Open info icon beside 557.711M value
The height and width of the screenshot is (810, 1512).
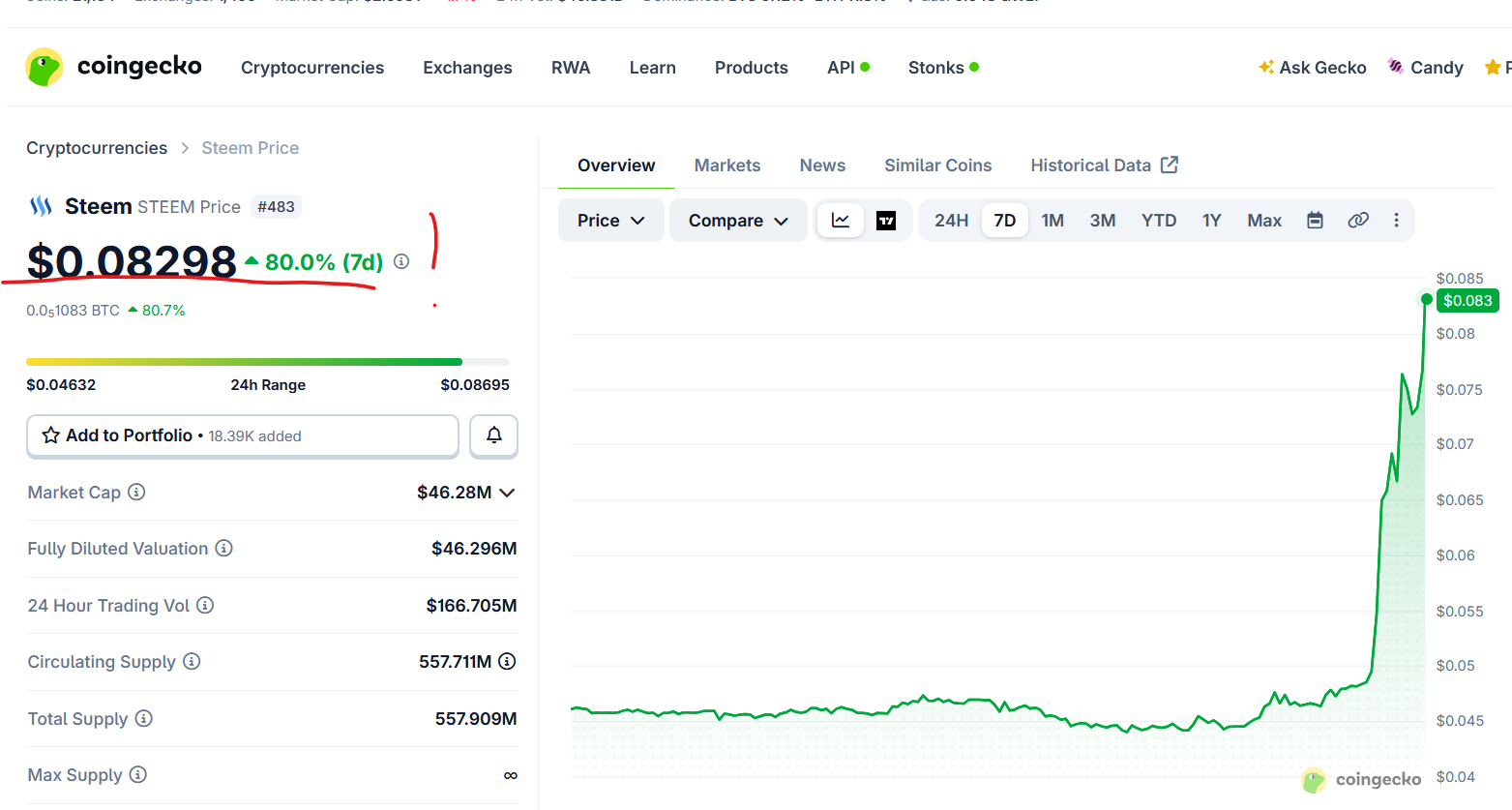pos(507,661)
